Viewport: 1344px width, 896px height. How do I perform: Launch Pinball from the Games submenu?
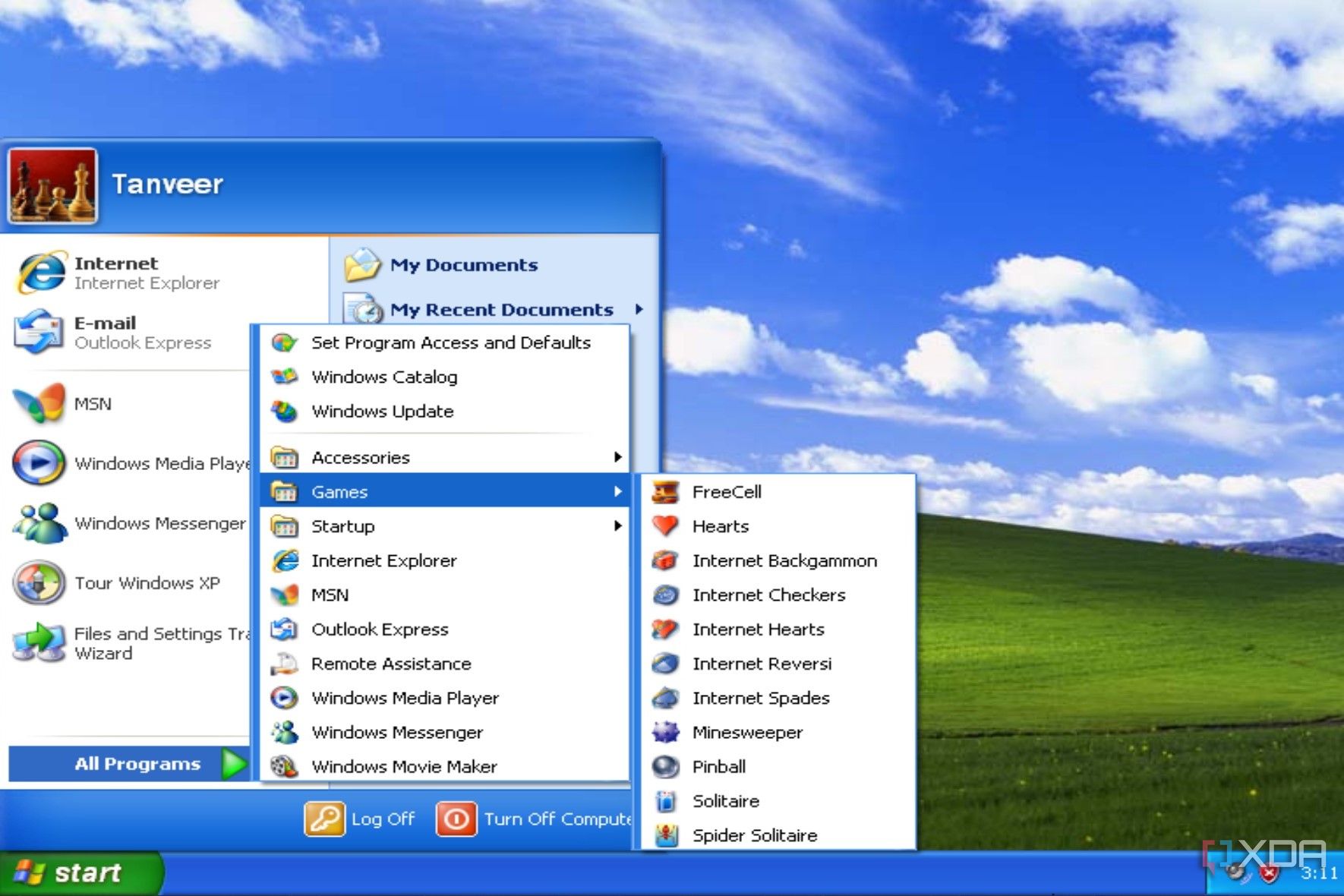tap(717, 766)
